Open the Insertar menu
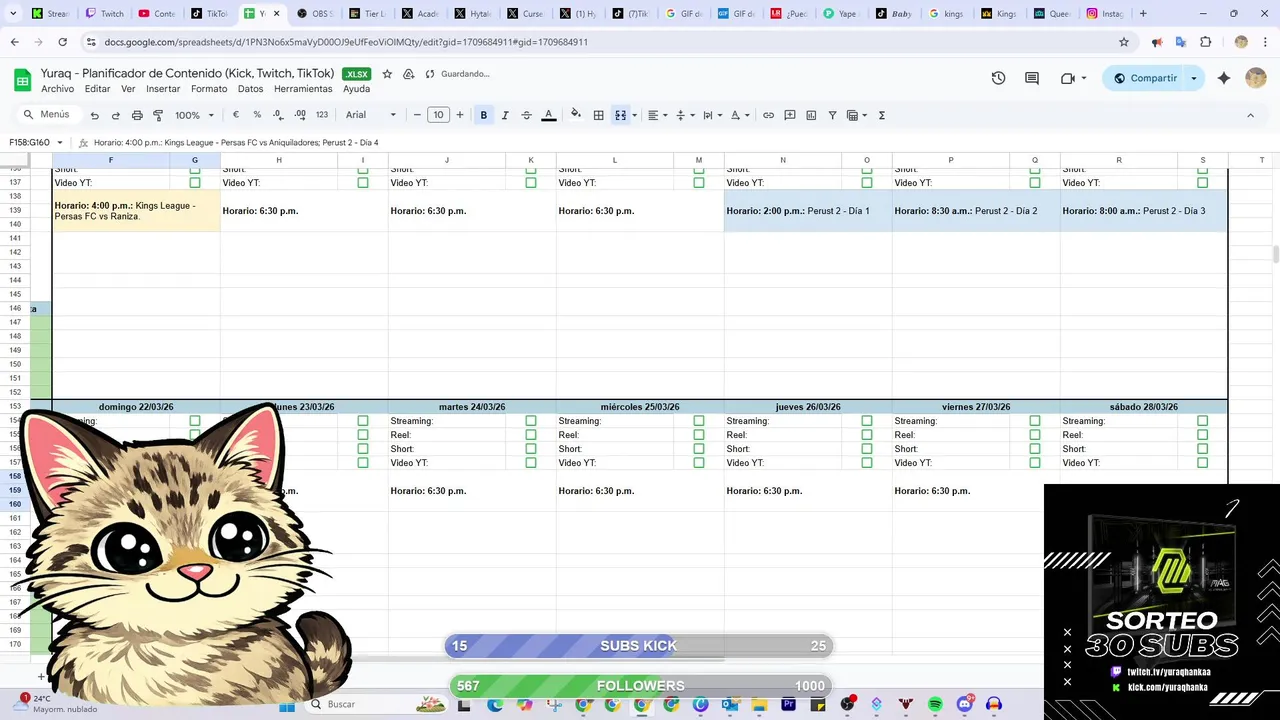1280x720 pixels. (163, 89)
